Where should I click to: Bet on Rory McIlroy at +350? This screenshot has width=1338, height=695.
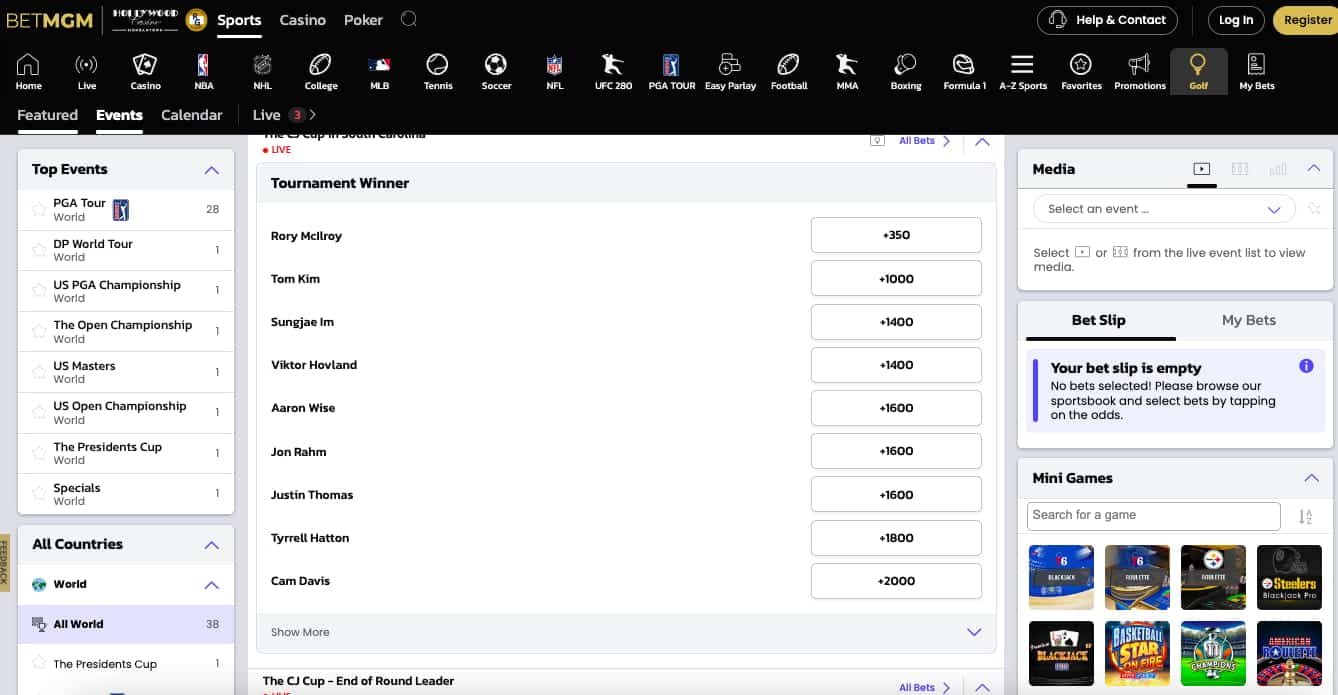tap(896, 235)
